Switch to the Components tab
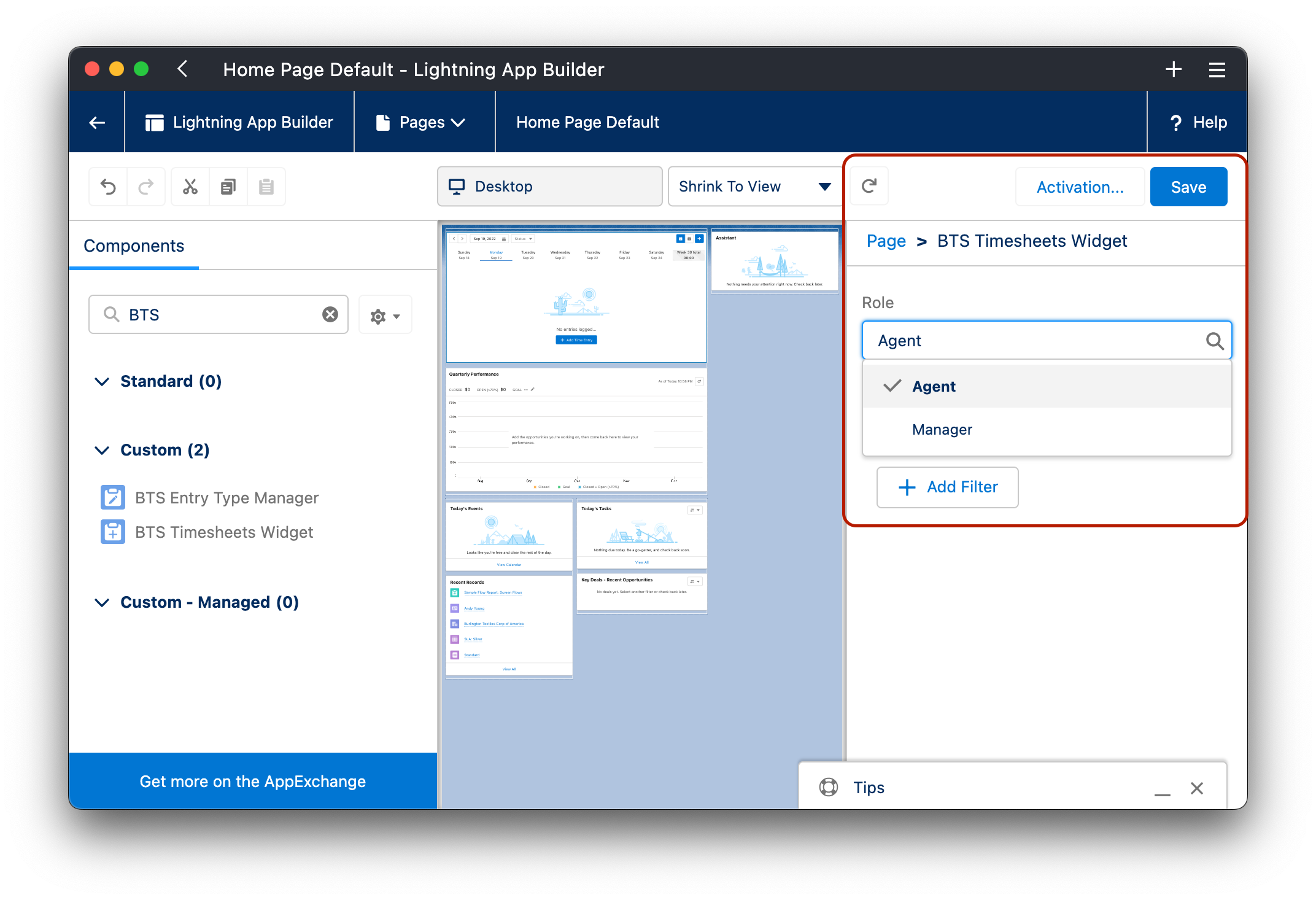 click(x=134, y=246)
